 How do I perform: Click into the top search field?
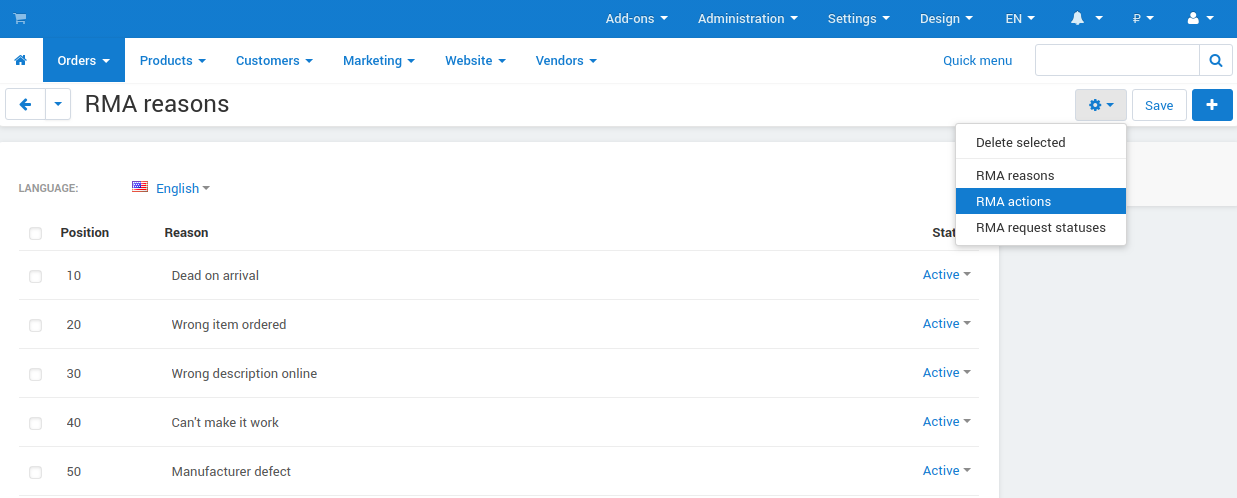tap(1117, 60)
